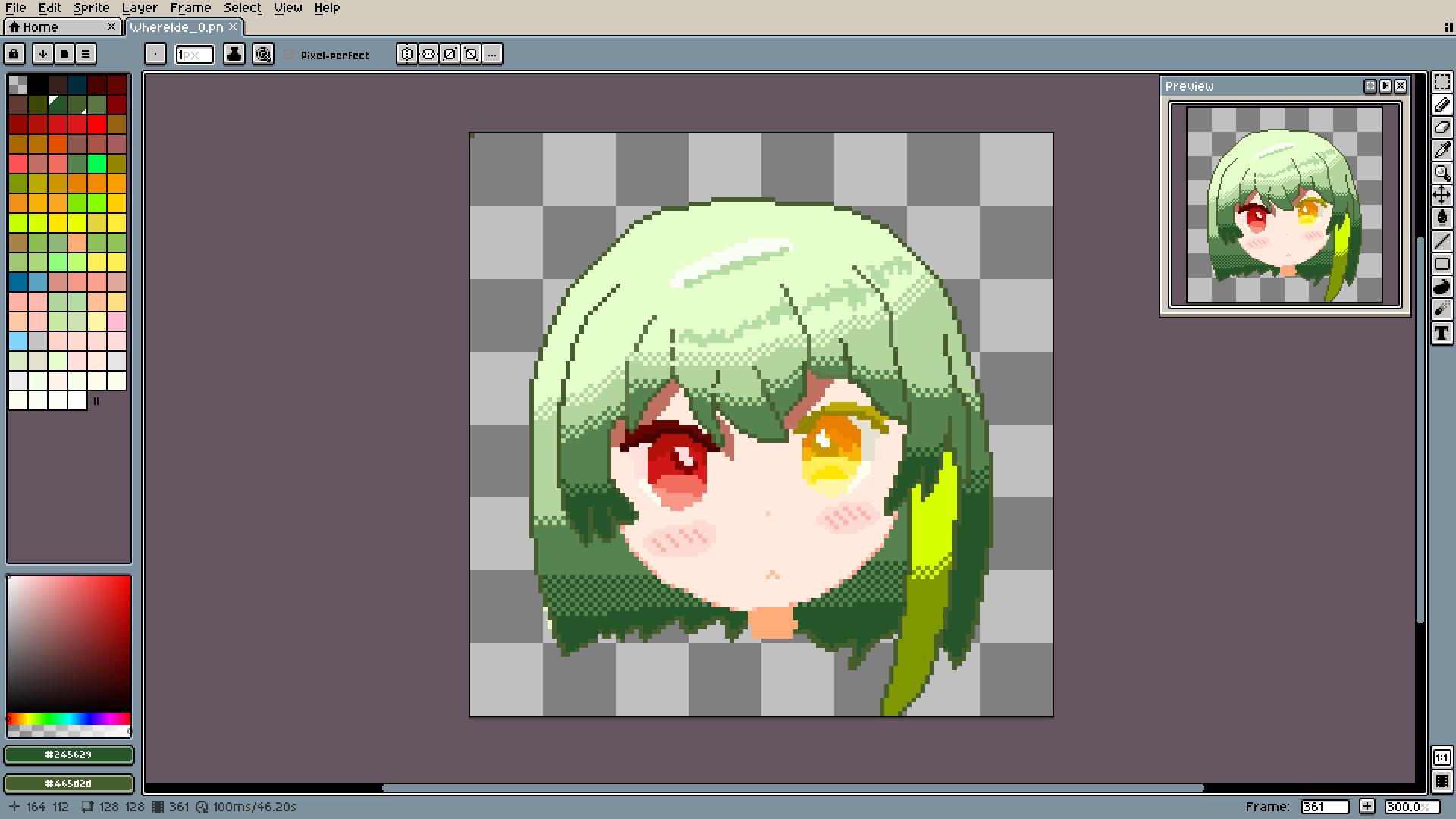
Task: Toggle horizontal symmetry mode button
Action: (x=407, y=54)
